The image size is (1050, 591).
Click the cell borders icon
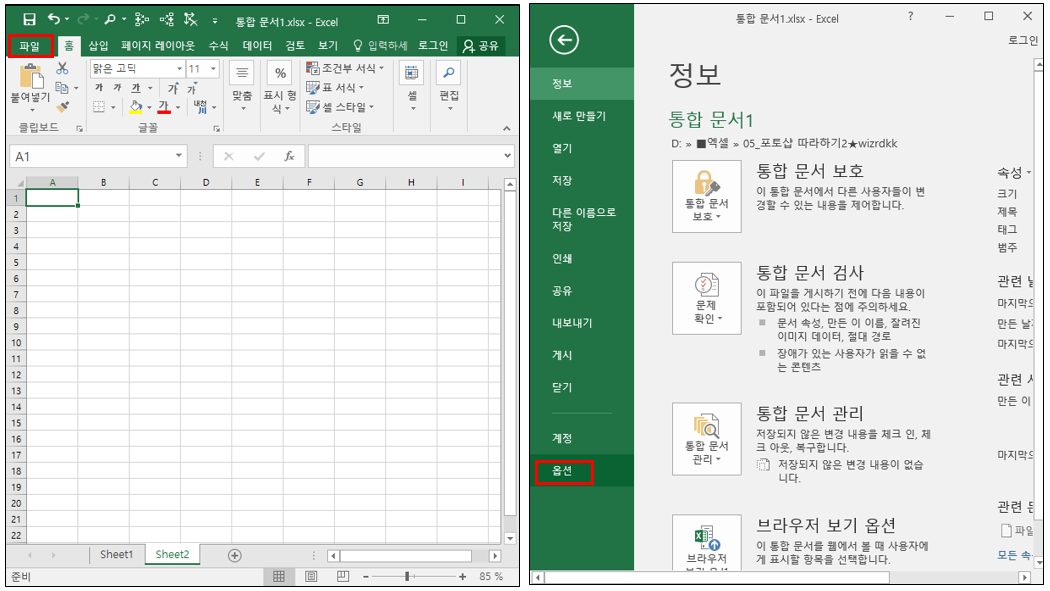99,107
